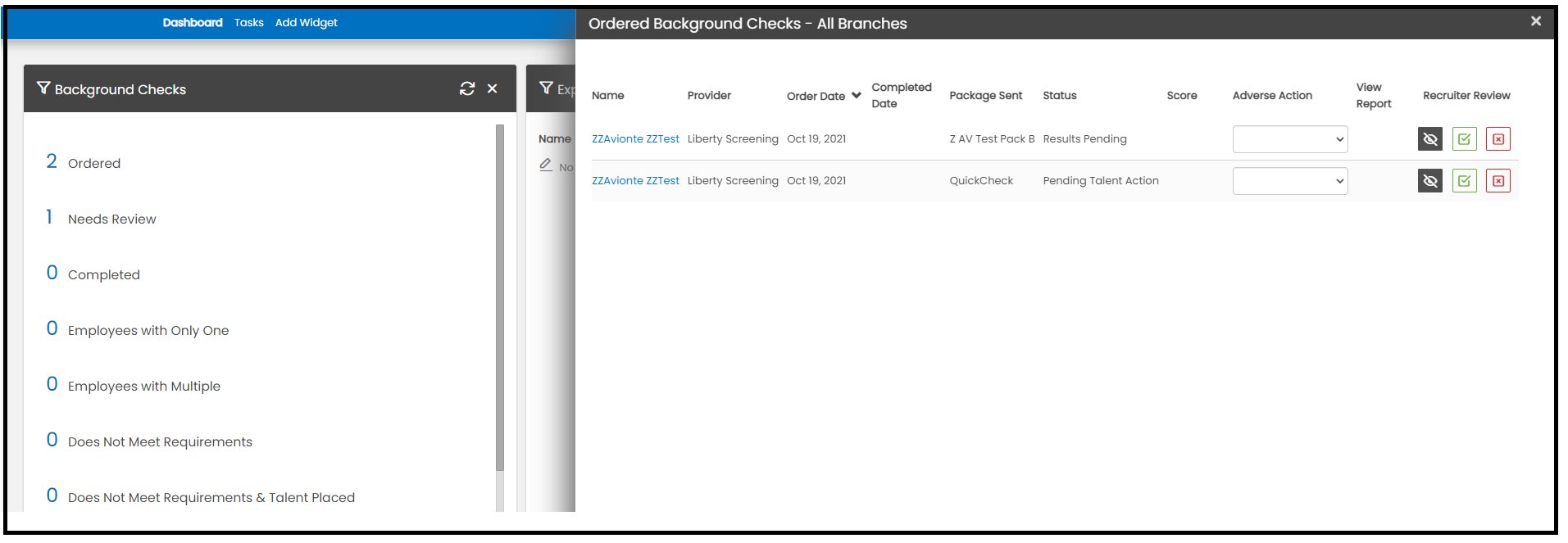This screenshot has height=543, width=1568.
Task: Open the 1 Needs Review item
Action: coord(101,218)
